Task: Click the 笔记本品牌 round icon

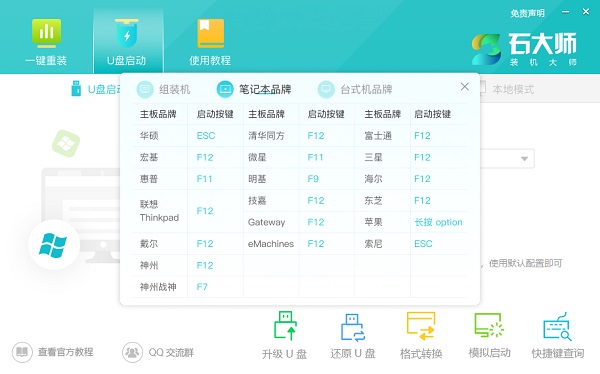Action: (225, 89)
